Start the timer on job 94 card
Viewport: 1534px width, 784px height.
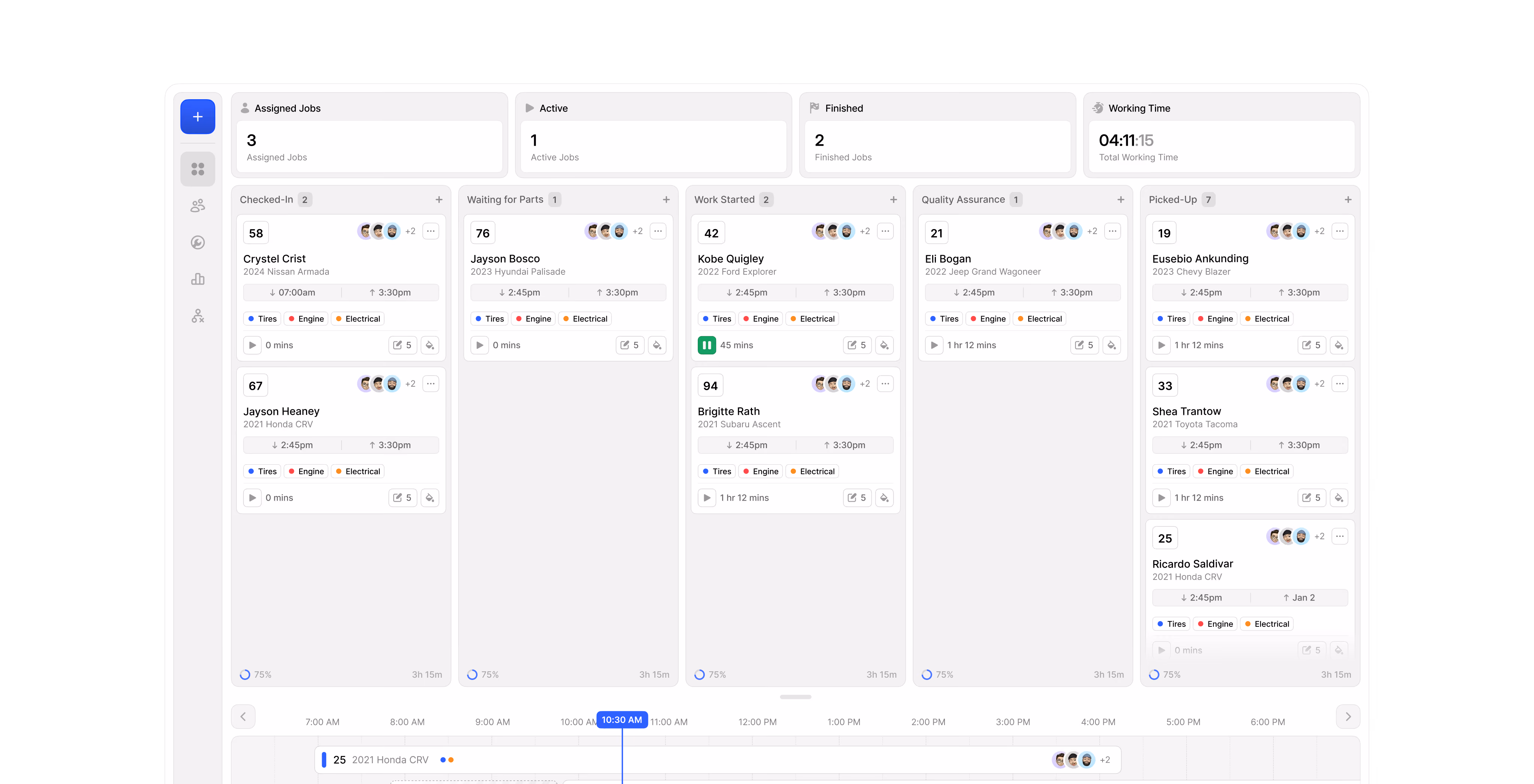pyautogui.click(x=707, y=498)
